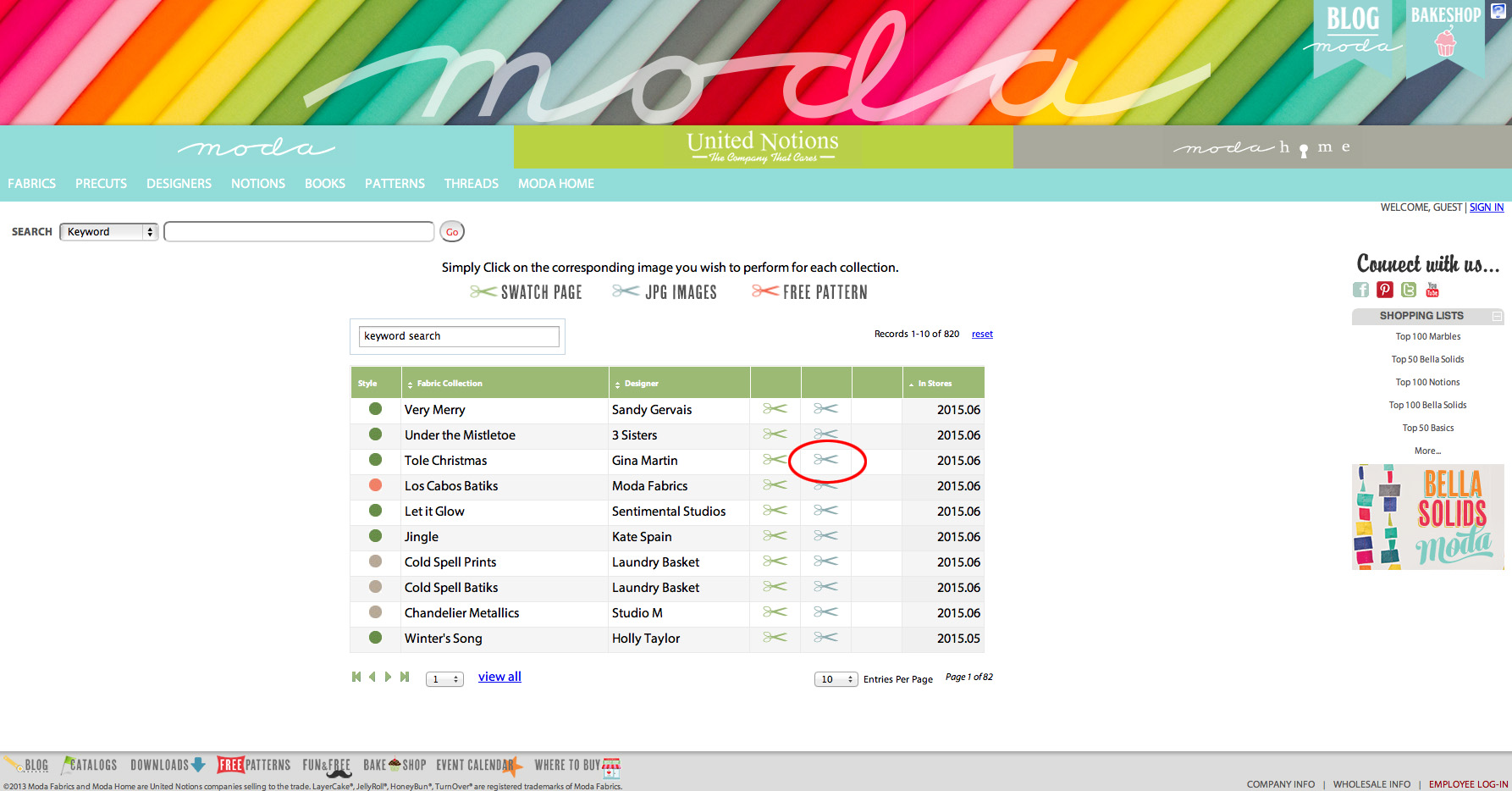Open the entries per page dropdown
The width and height of the screenshot is (1512, 791).
click(x=836, y=679)
